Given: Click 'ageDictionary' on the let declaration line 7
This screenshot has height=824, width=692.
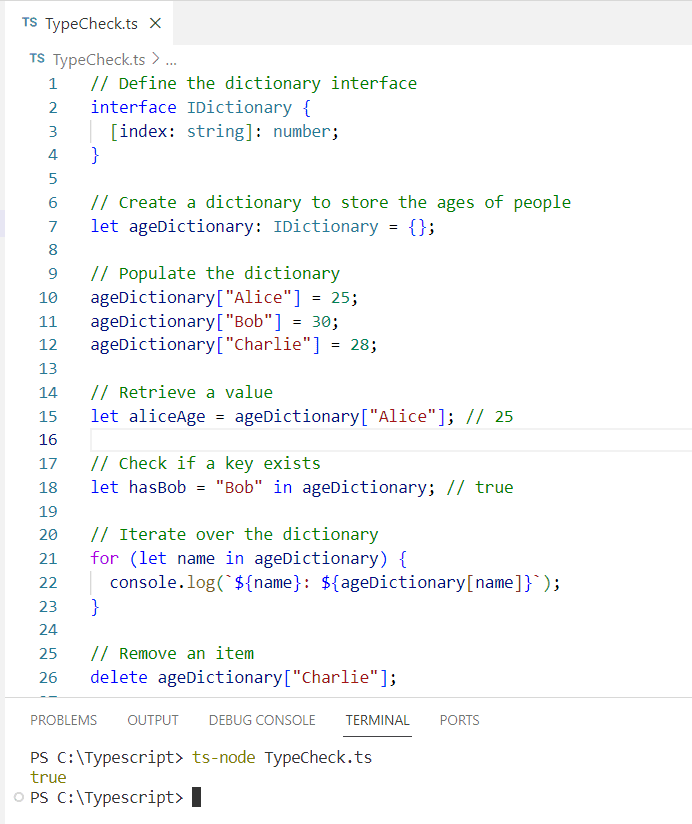Looking at the screenshot, I should [x=191, y=226].
